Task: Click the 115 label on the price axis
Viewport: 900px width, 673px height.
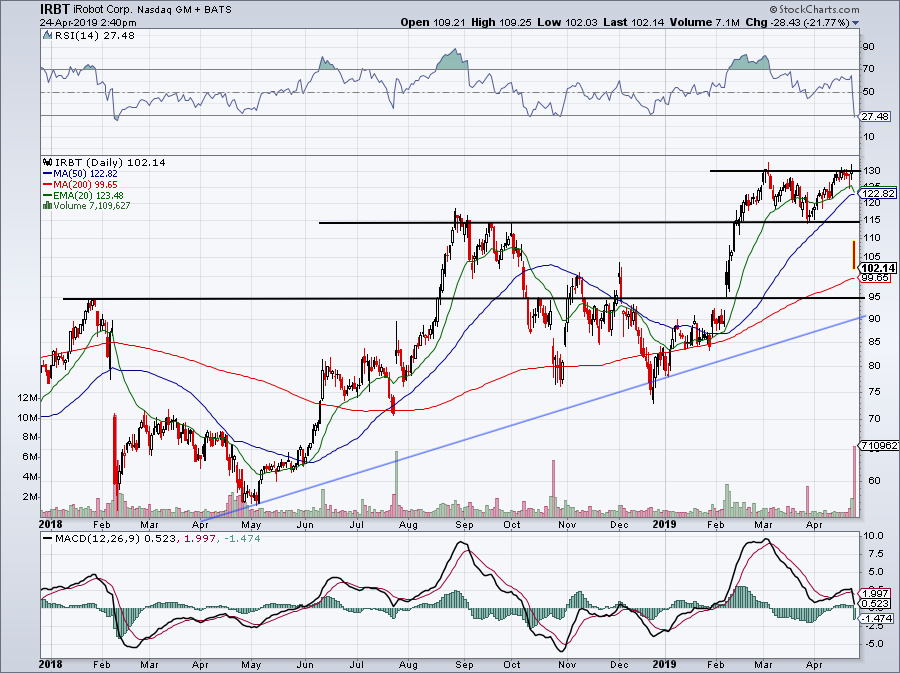Action: click(872, 220)
